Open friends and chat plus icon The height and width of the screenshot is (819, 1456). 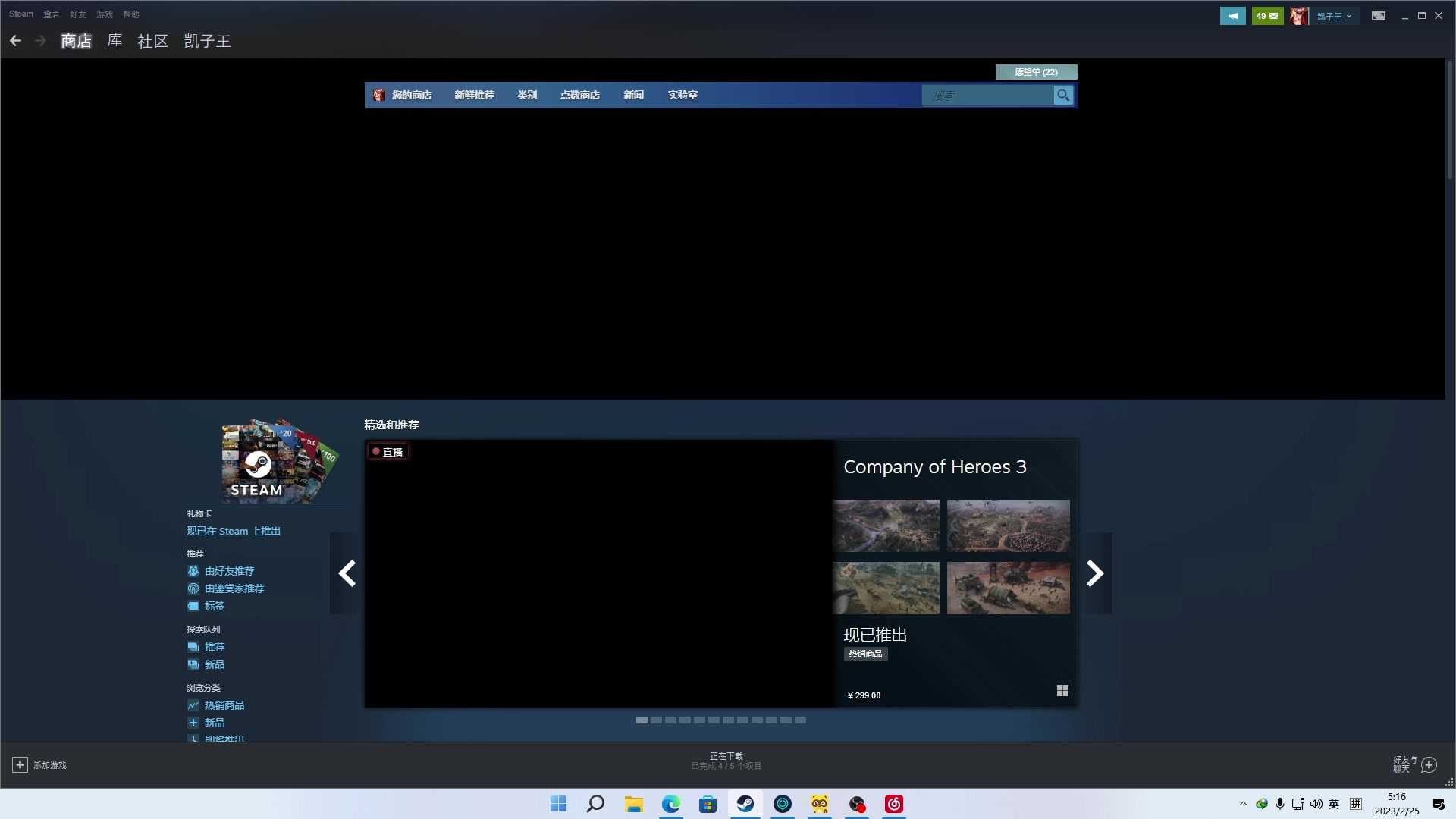pos(1429,764)
